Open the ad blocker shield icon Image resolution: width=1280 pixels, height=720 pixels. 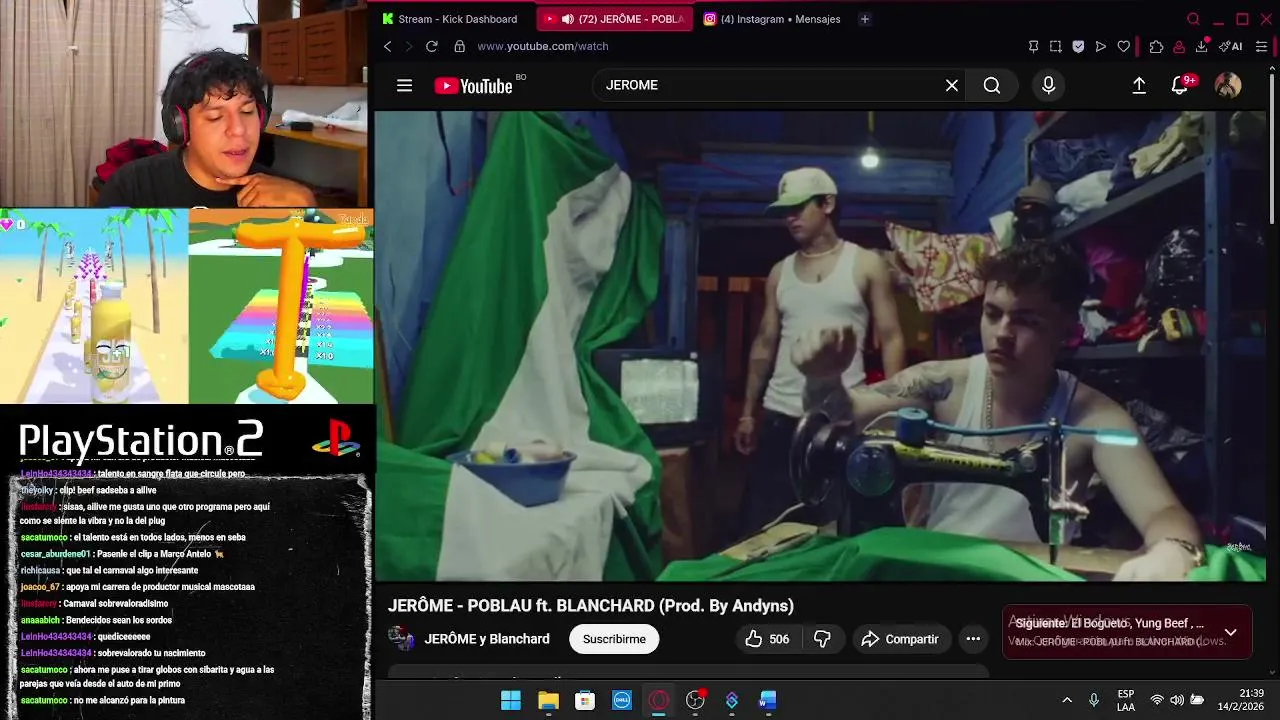click(1078, 46)
